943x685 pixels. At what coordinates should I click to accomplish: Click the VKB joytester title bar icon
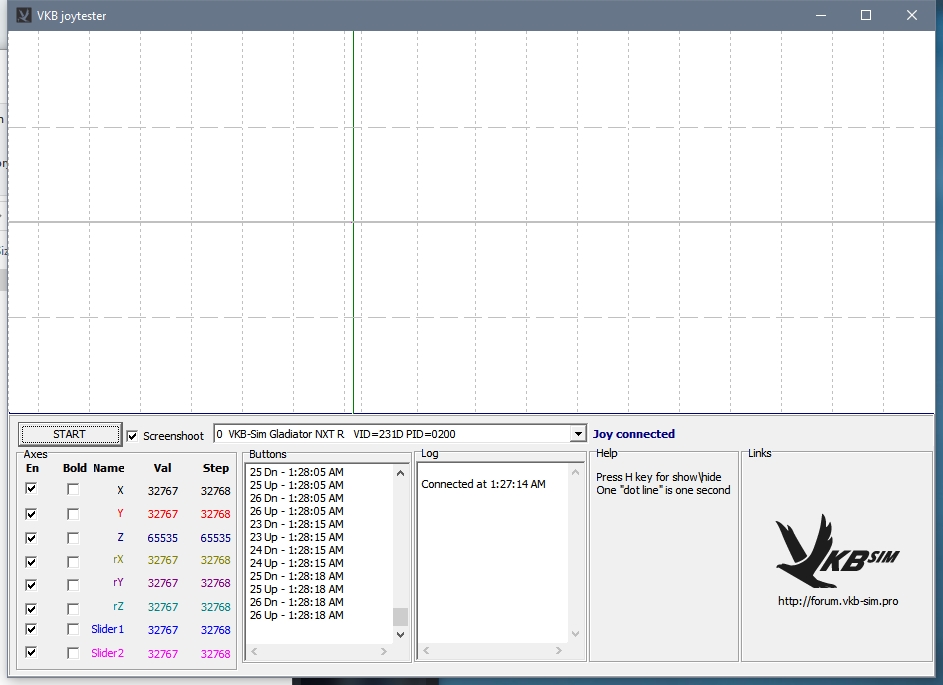point(24,15)
